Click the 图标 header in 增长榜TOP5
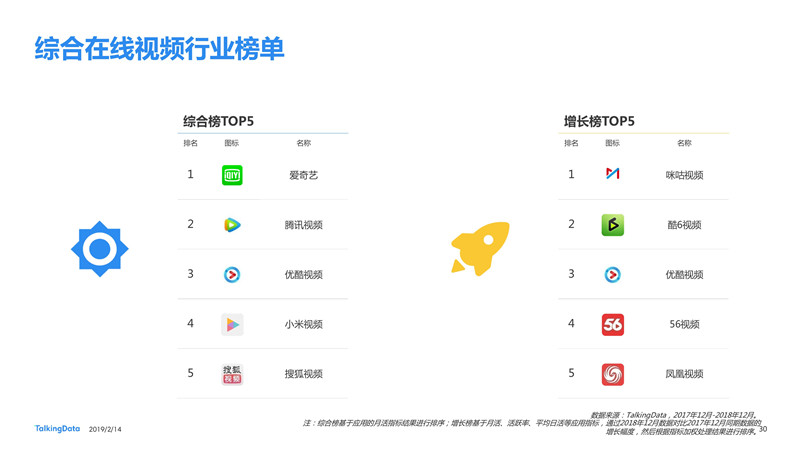The height and width of the screenshot is (449, 800). [x=612, y=143]
